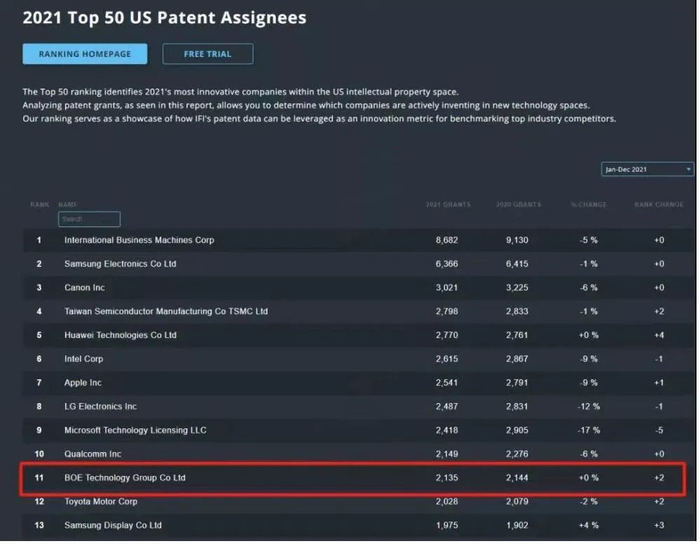Click Microsoft's 2021 grants value 2,418
This screenshot has width=700, height=544.
447,430
